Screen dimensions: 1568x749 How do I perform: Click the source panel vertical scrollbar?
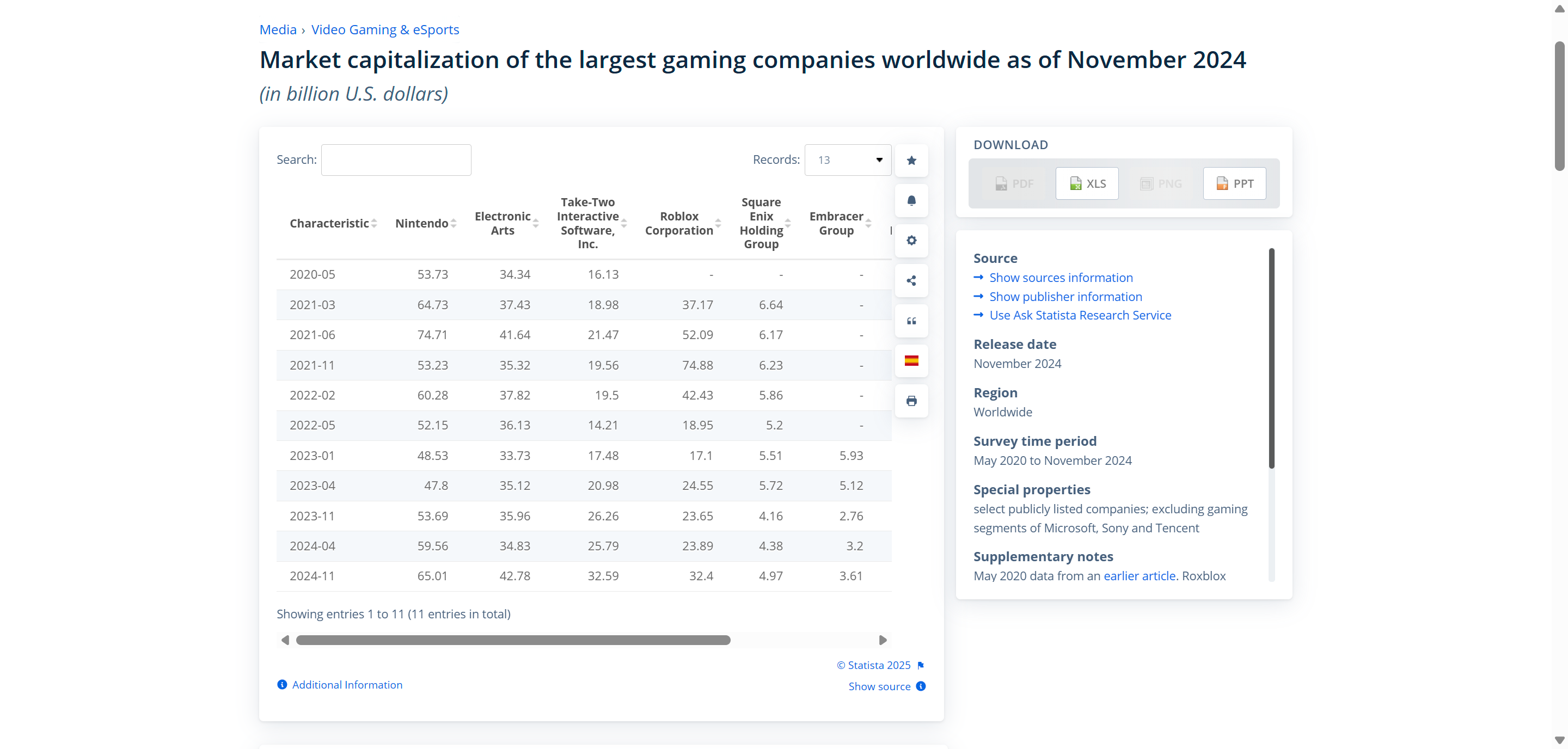point(1272,358)
